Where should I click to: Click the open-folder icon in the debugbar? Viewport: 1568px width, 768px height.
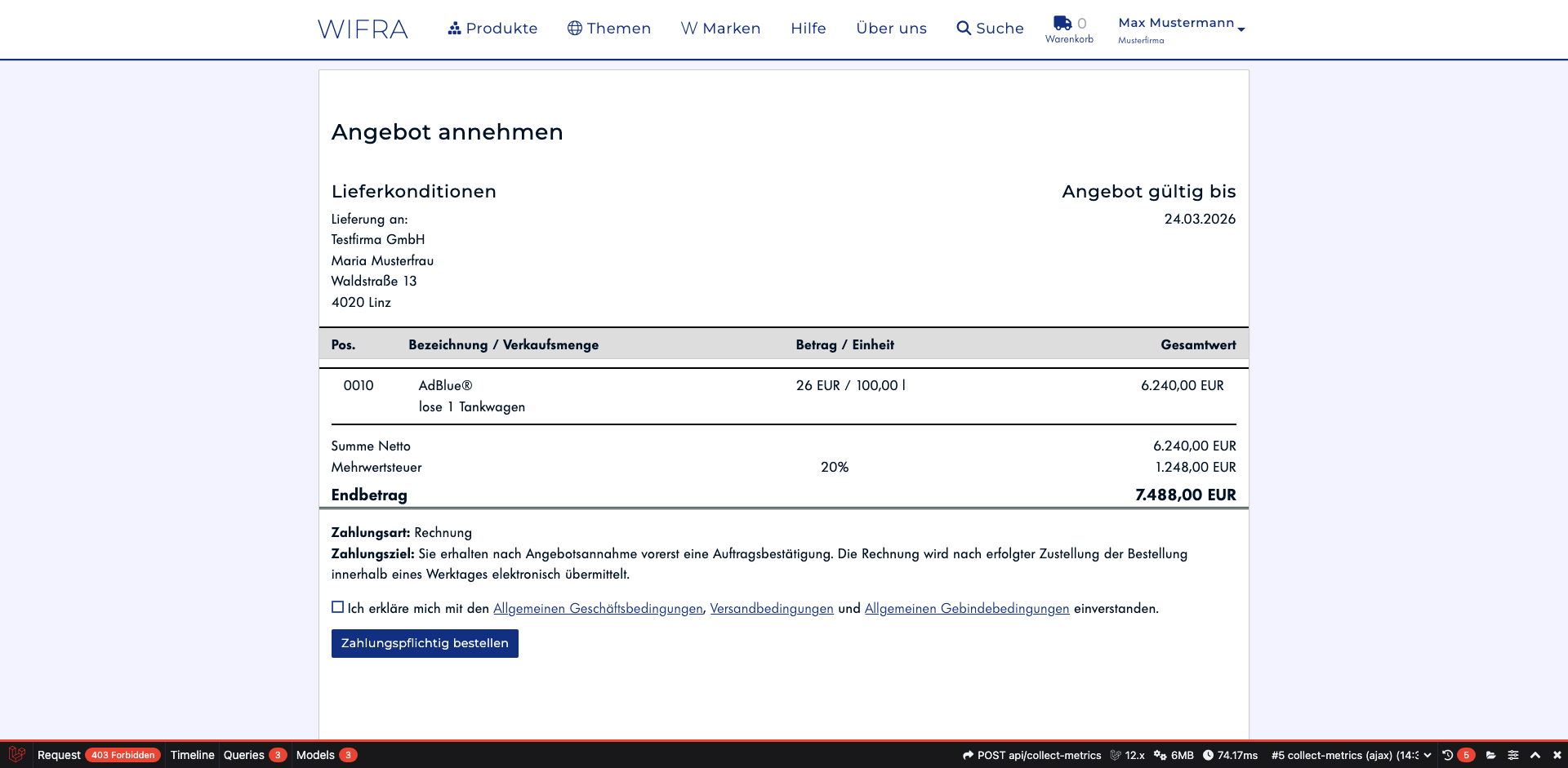(x=1490, y=755)
